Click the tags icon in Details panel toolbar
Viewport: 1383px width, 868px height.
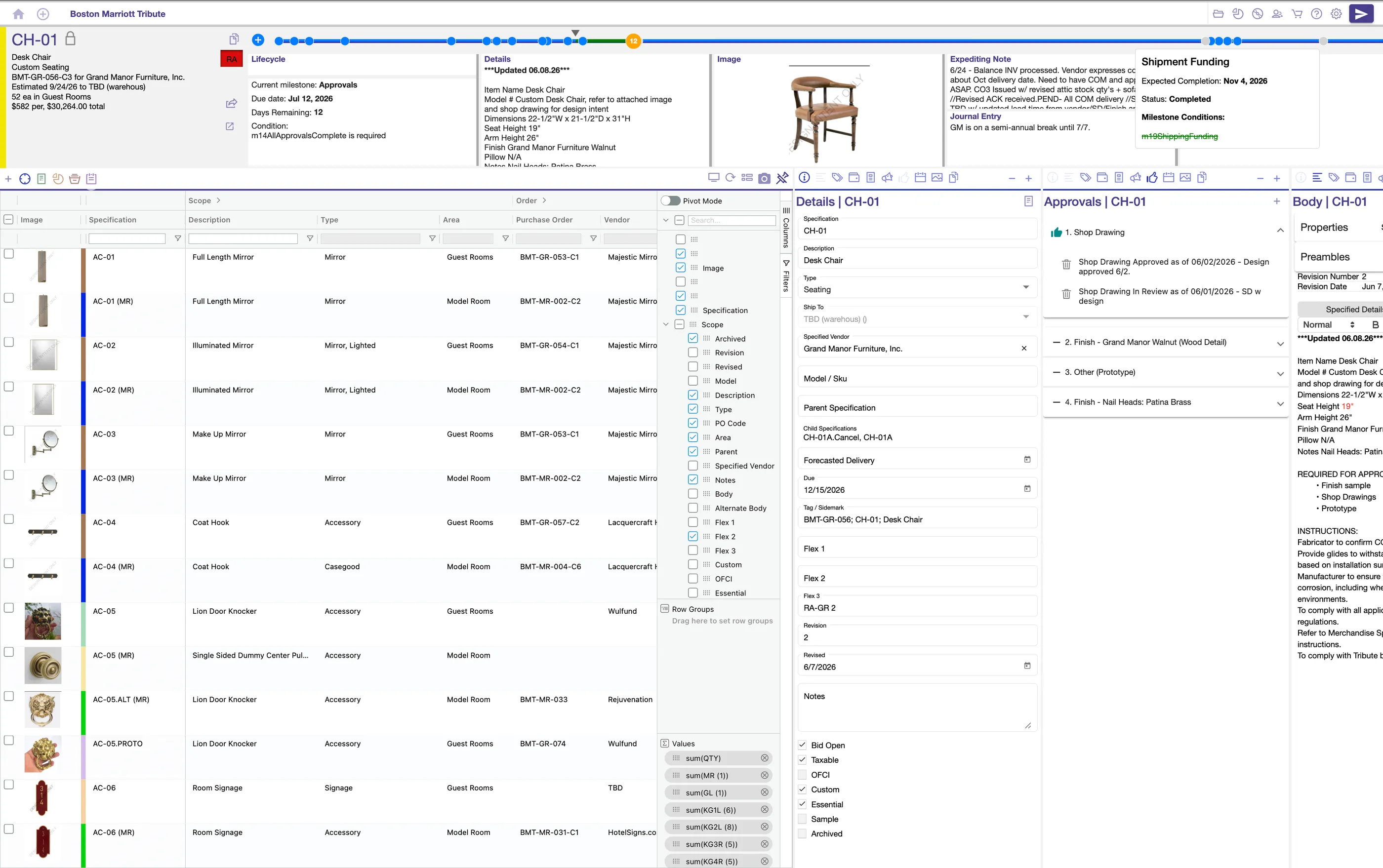click(837, 178)
